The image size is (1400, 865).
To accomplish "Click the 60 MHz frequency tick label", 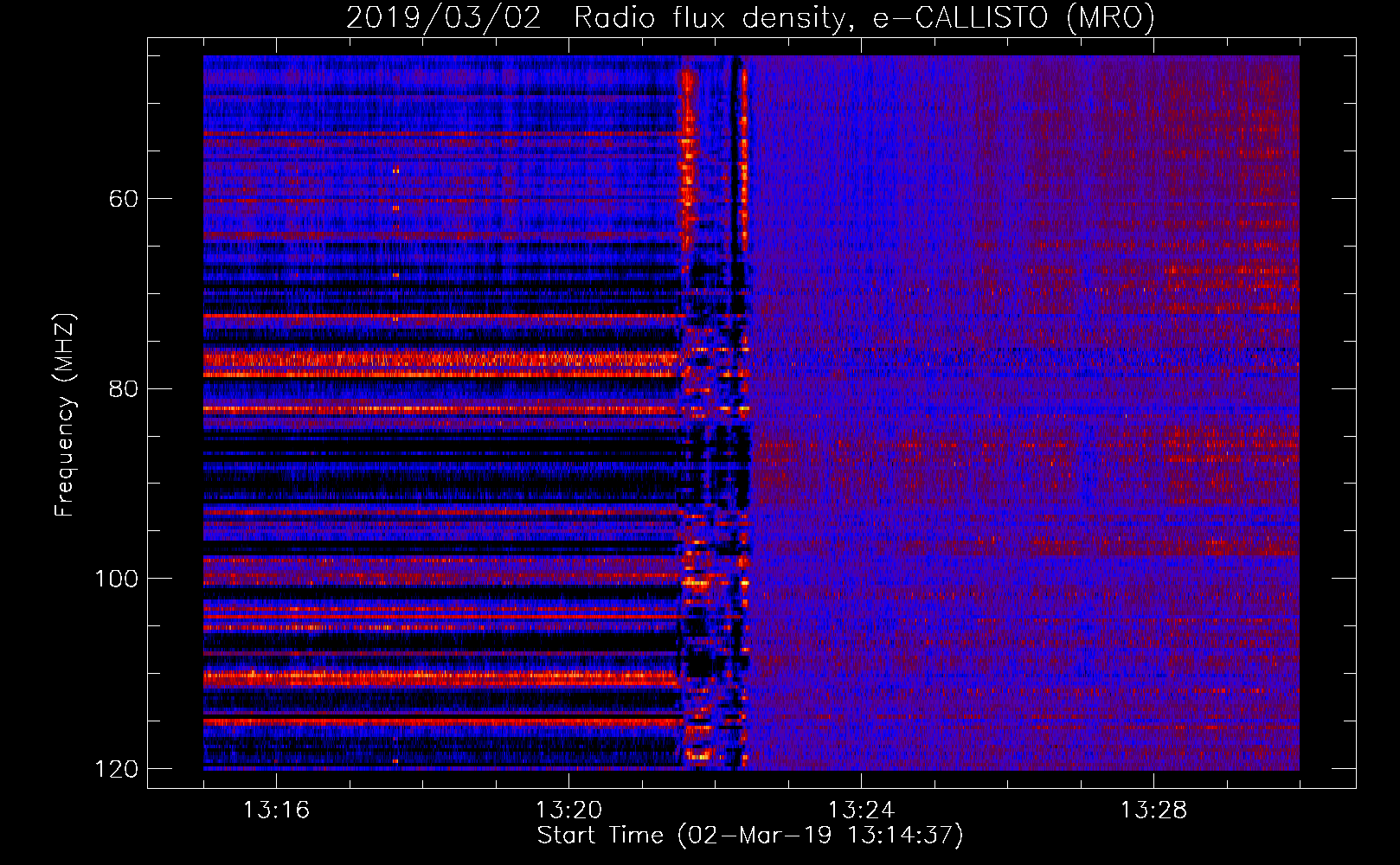I will pos(124,199).
